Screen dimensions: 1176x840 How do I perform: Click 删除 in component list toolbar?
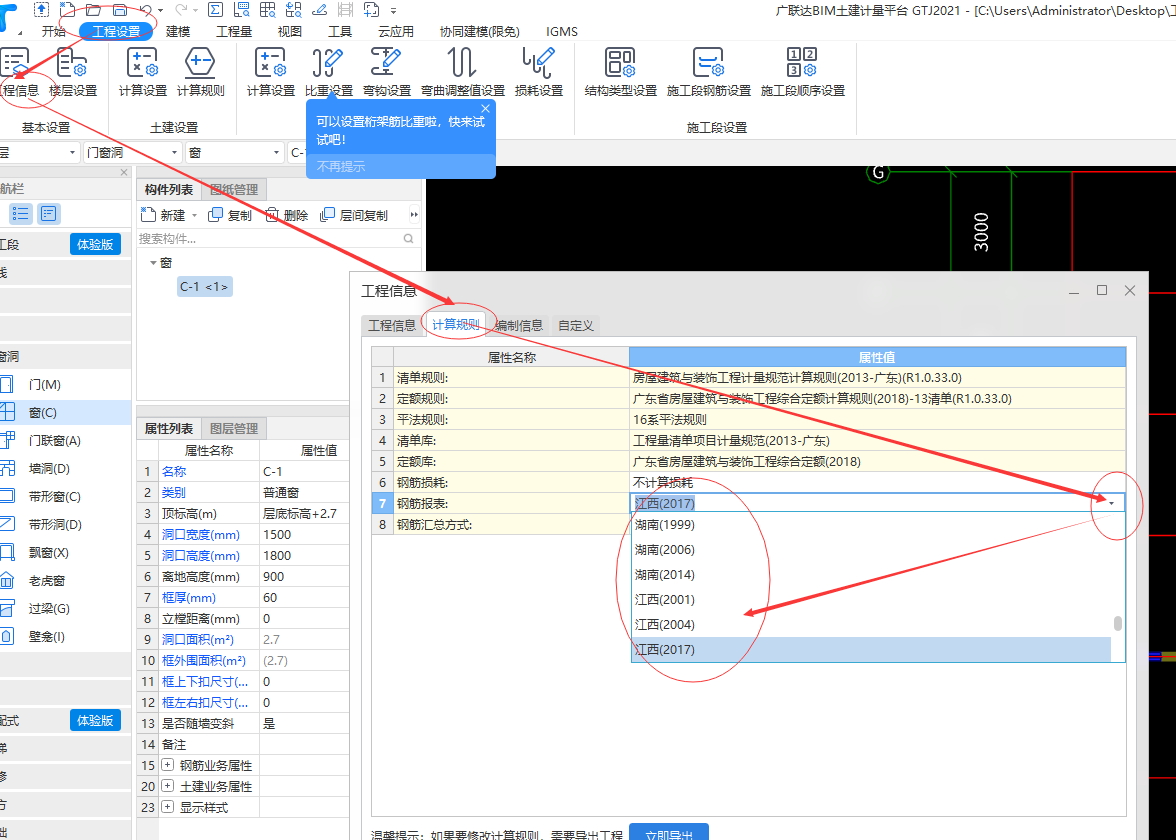286,215
